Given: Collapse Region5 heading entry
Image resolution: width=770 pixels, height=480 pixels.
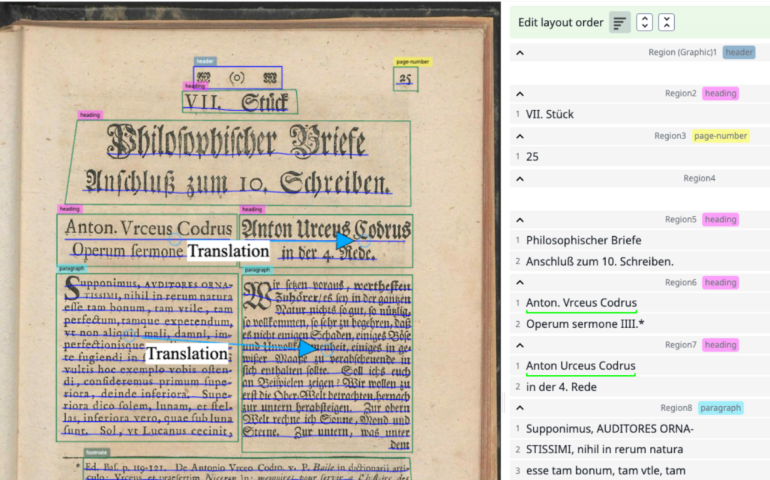Looking at the screenshot, I should tap(520, 219).
